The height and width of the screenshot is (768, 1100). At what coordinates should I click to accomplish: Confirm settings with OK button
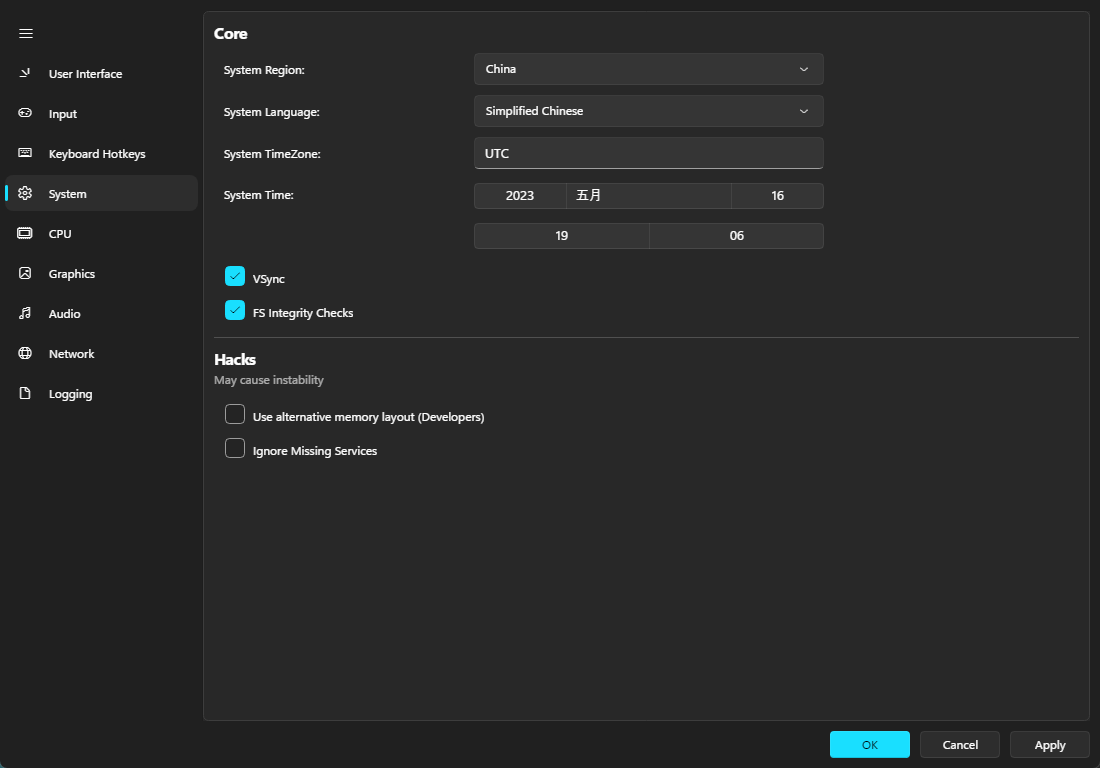click(870, 744)
